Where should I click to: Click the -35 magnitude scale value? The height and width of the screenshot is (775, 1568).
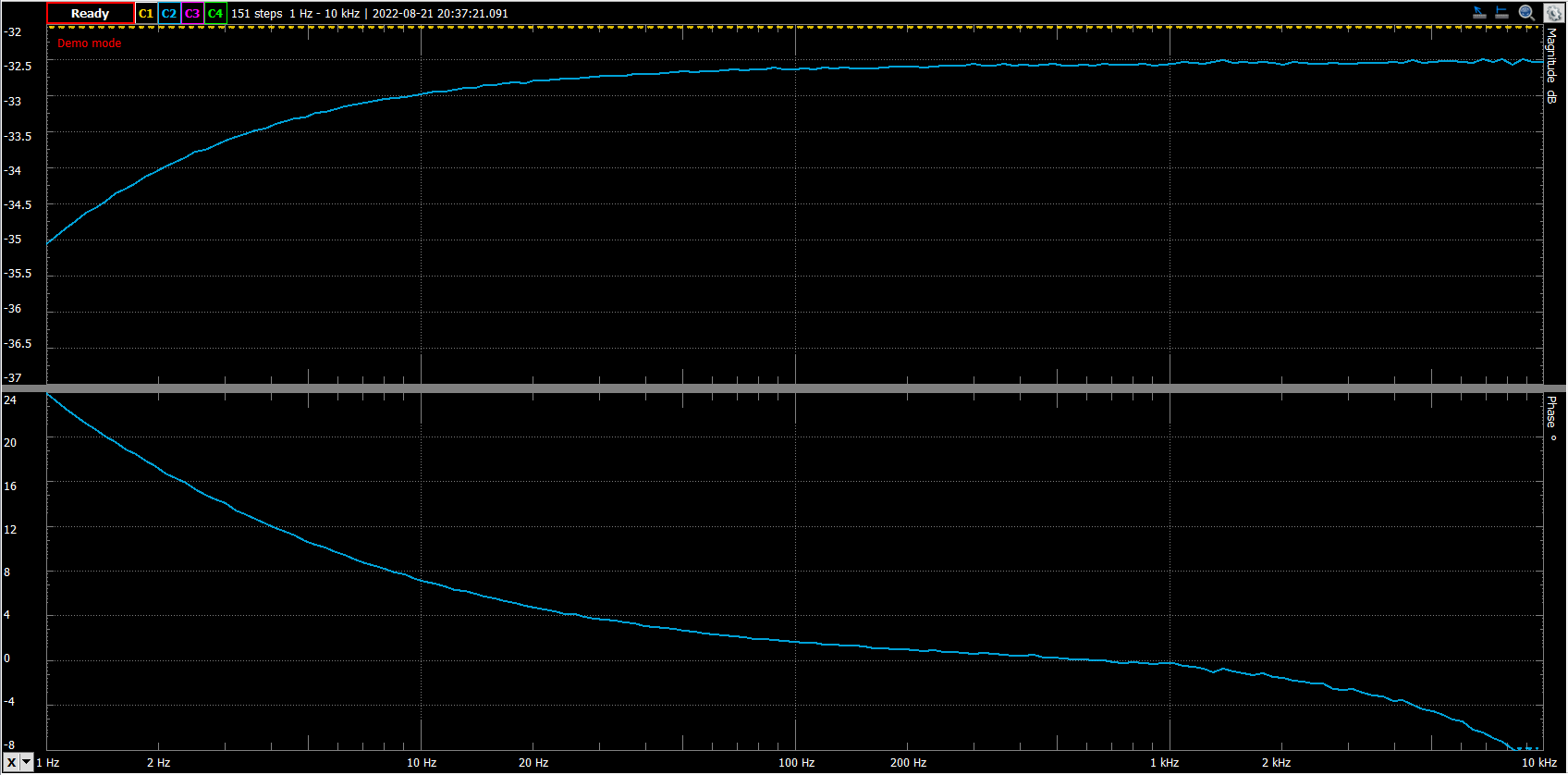pyautogui.click(x=13, y=240)
